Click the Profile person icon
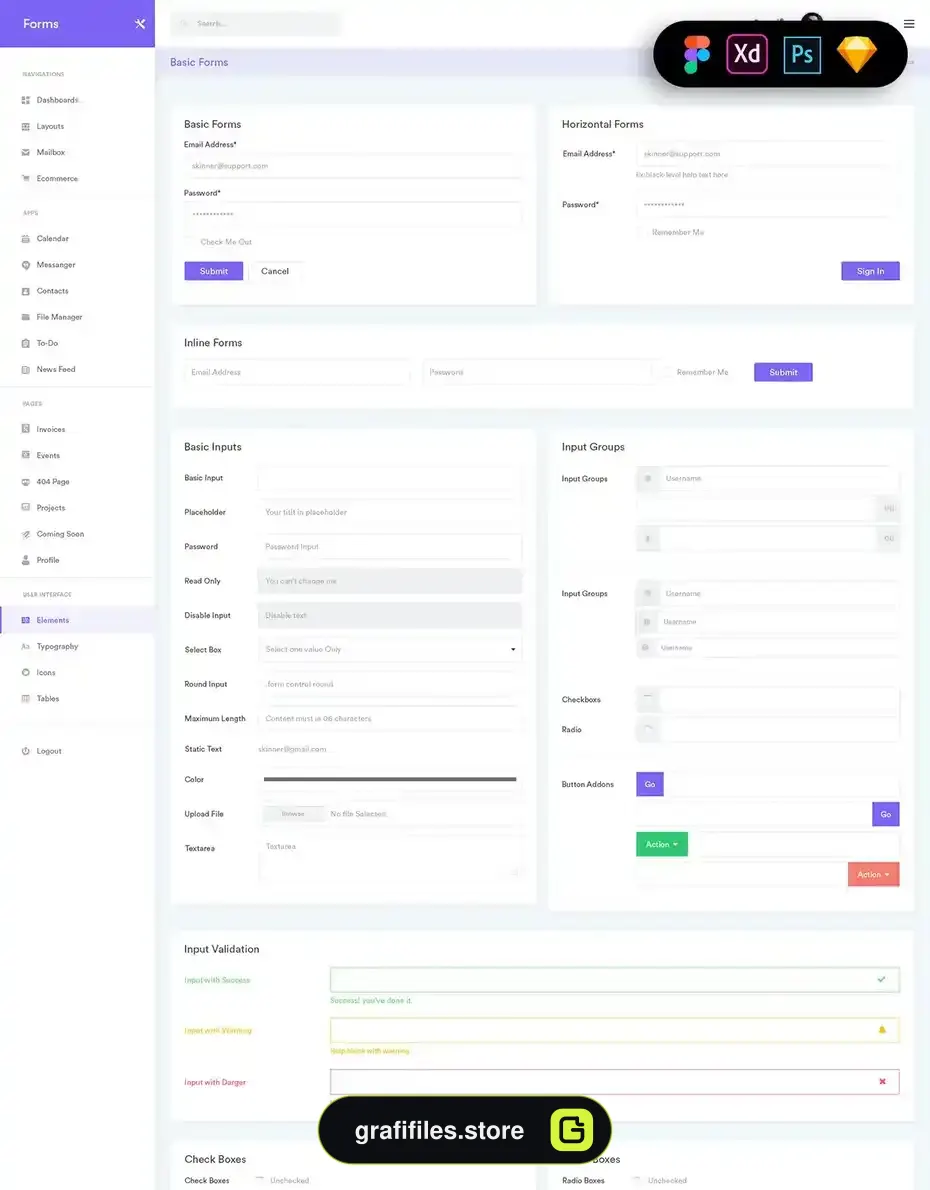Image resolution: width=930 pixels, height=1190 pixels. click(x=26, y=560)
